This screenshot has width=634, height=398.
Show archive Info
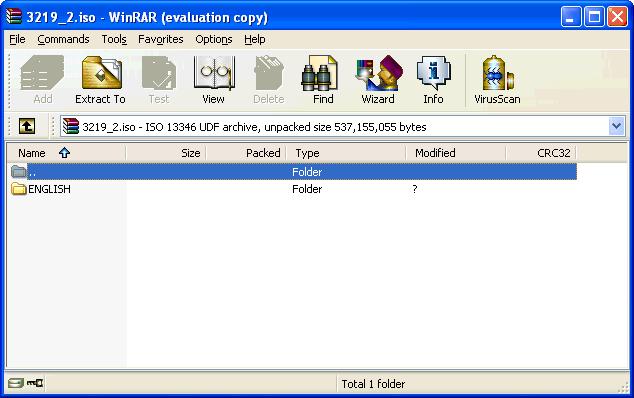click(x=433, y=80)
